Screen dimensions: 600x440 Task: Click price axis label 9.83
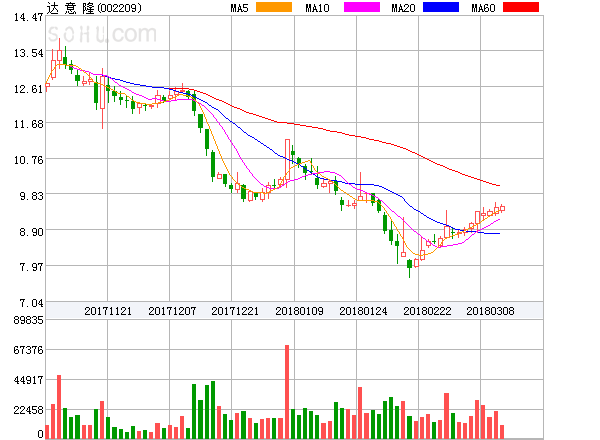31,196
